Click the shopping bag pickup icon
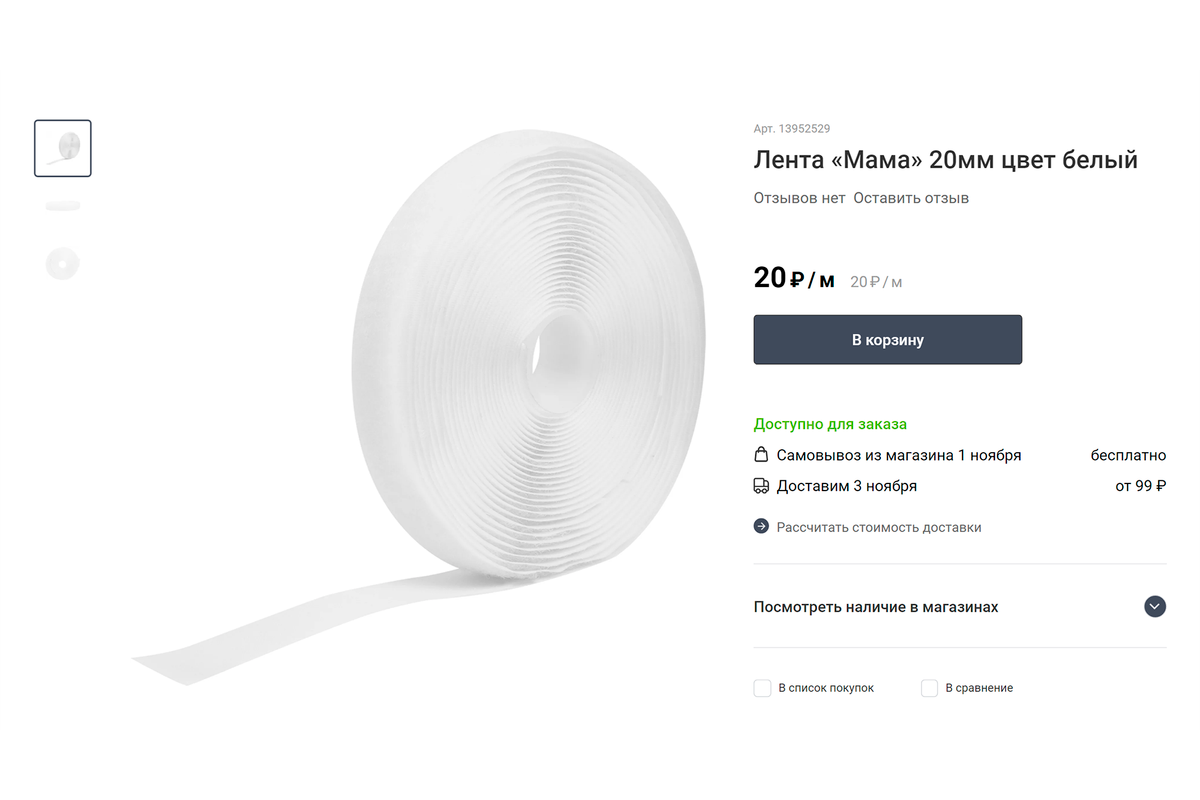 (x=761, y=455)
